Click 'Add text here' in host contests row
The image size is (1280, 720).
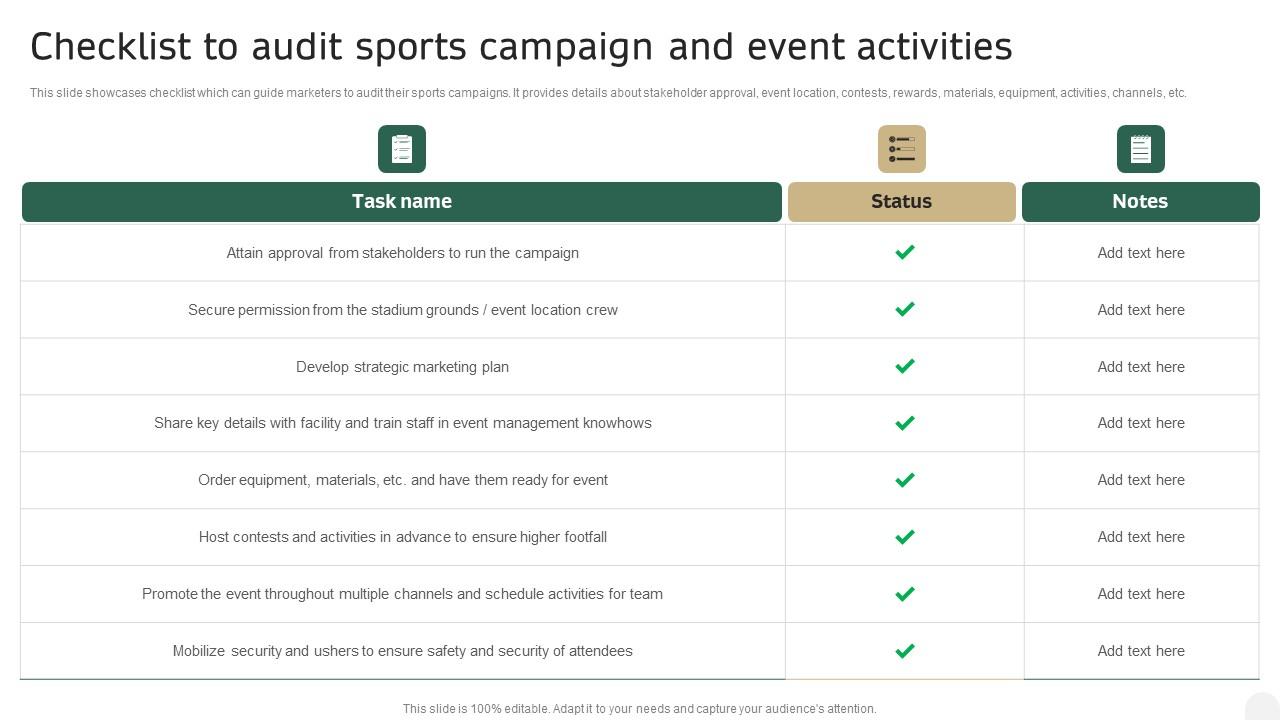pyautogui.click(x=1141, y=537)
